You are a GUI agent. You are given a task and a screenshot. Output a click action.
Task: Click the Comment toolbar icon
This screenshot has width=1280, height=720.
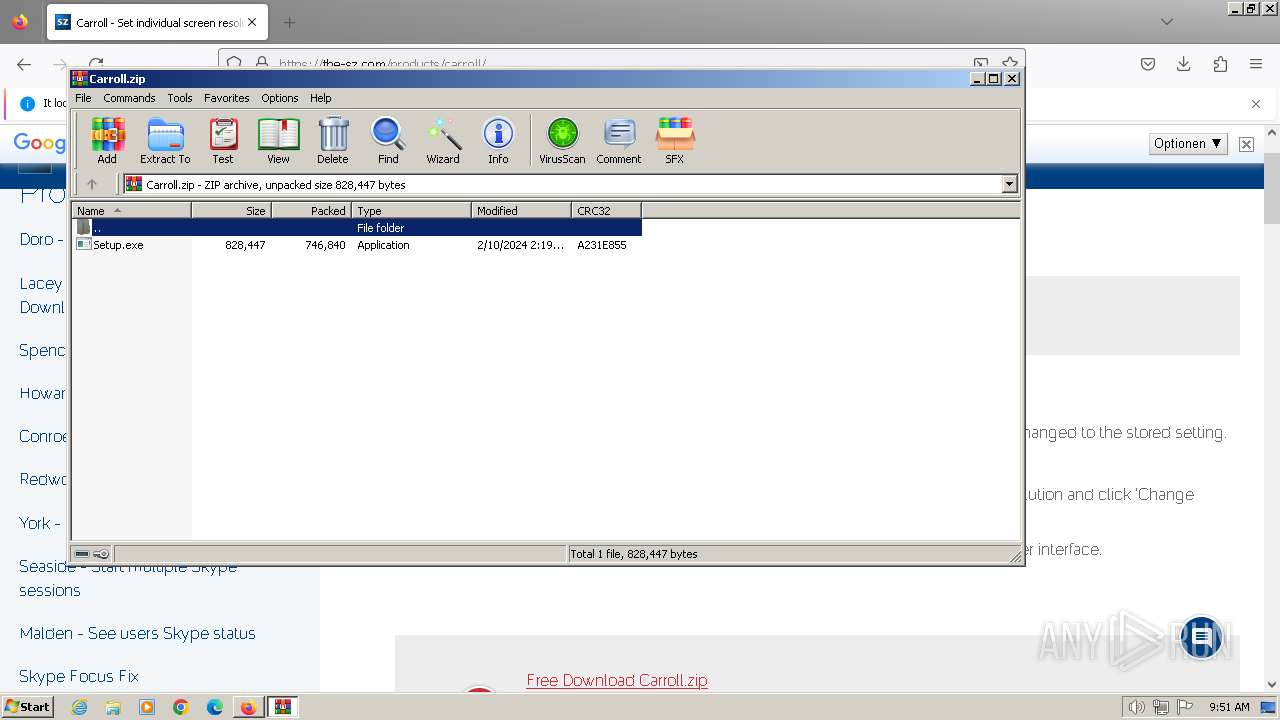pos(619,140)
